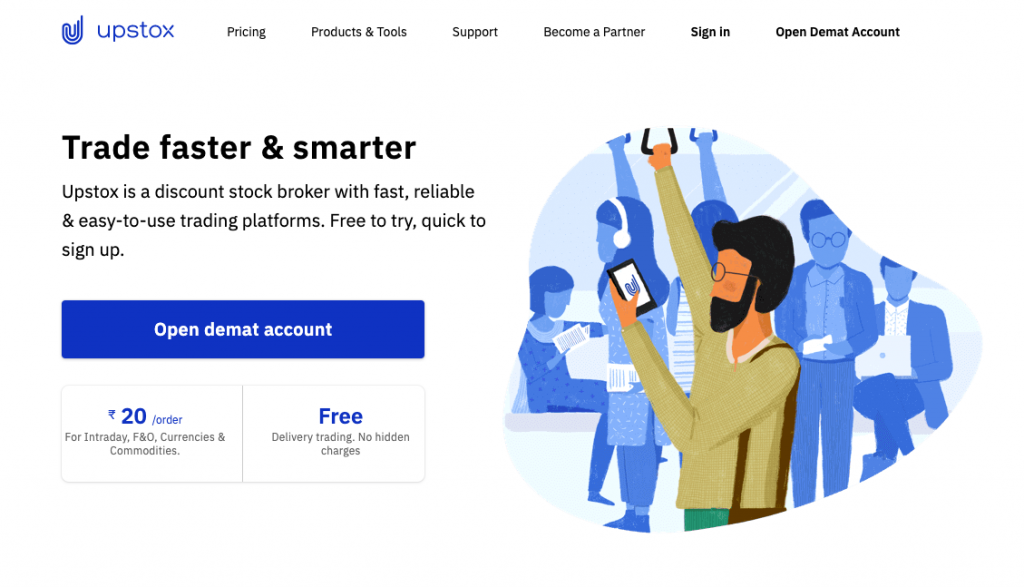Click the Trade faster & smarter headline

[x=239, y=148]
